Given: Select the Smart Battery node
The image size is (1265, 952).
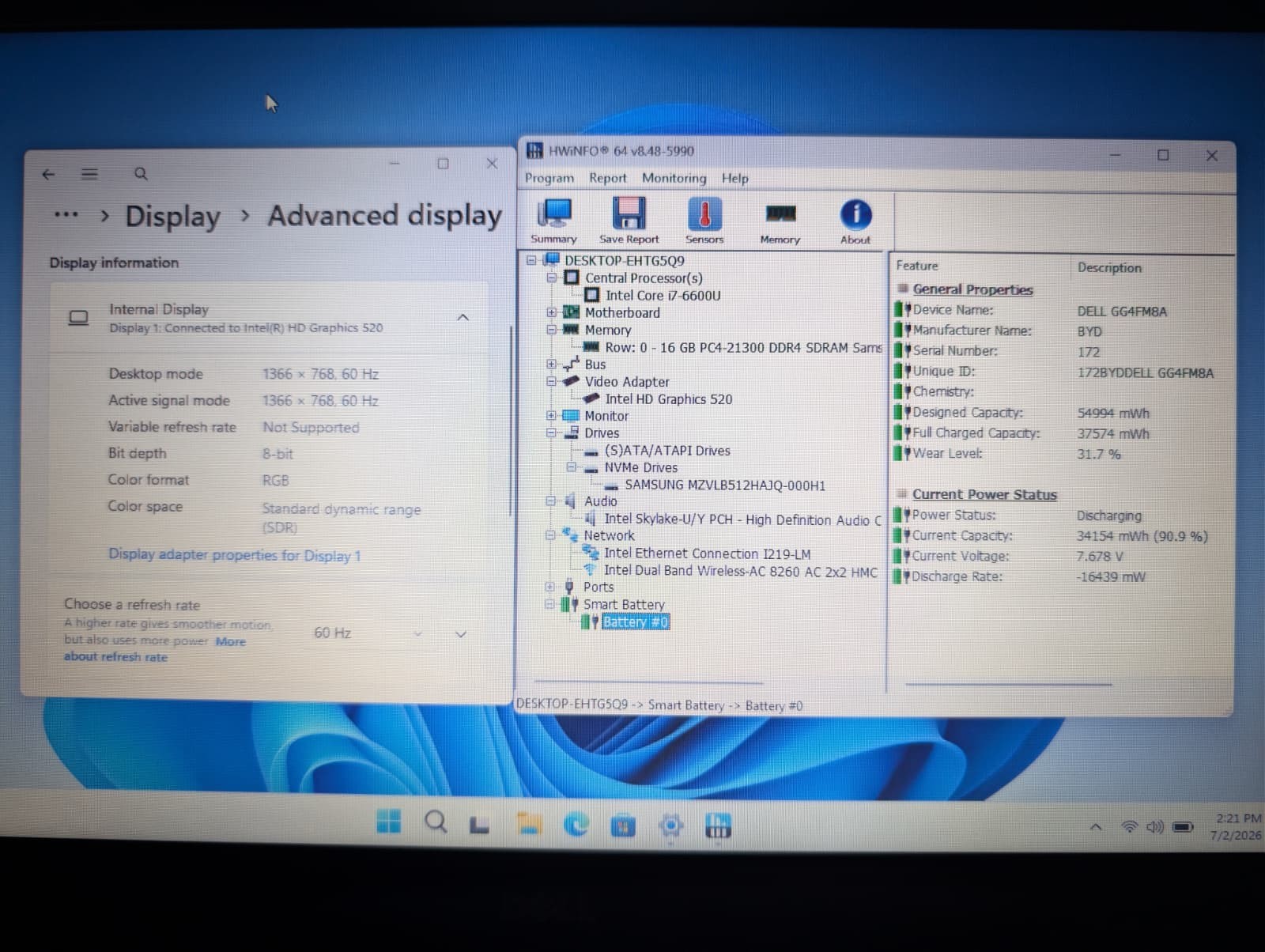Looking at the screenshot, I should pos(624,604).
